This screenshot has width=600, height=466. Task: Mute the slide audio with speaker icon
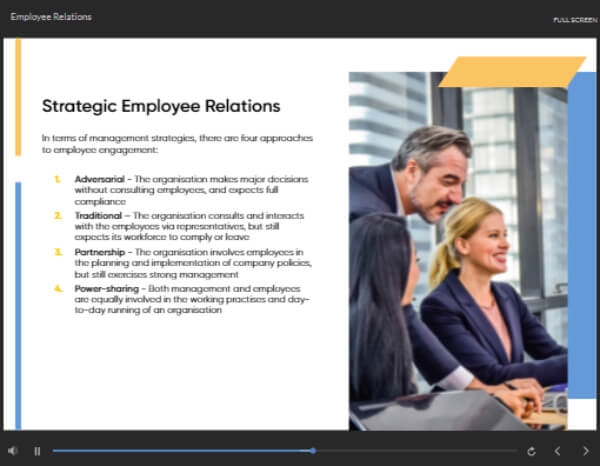[x=13, y=451]
